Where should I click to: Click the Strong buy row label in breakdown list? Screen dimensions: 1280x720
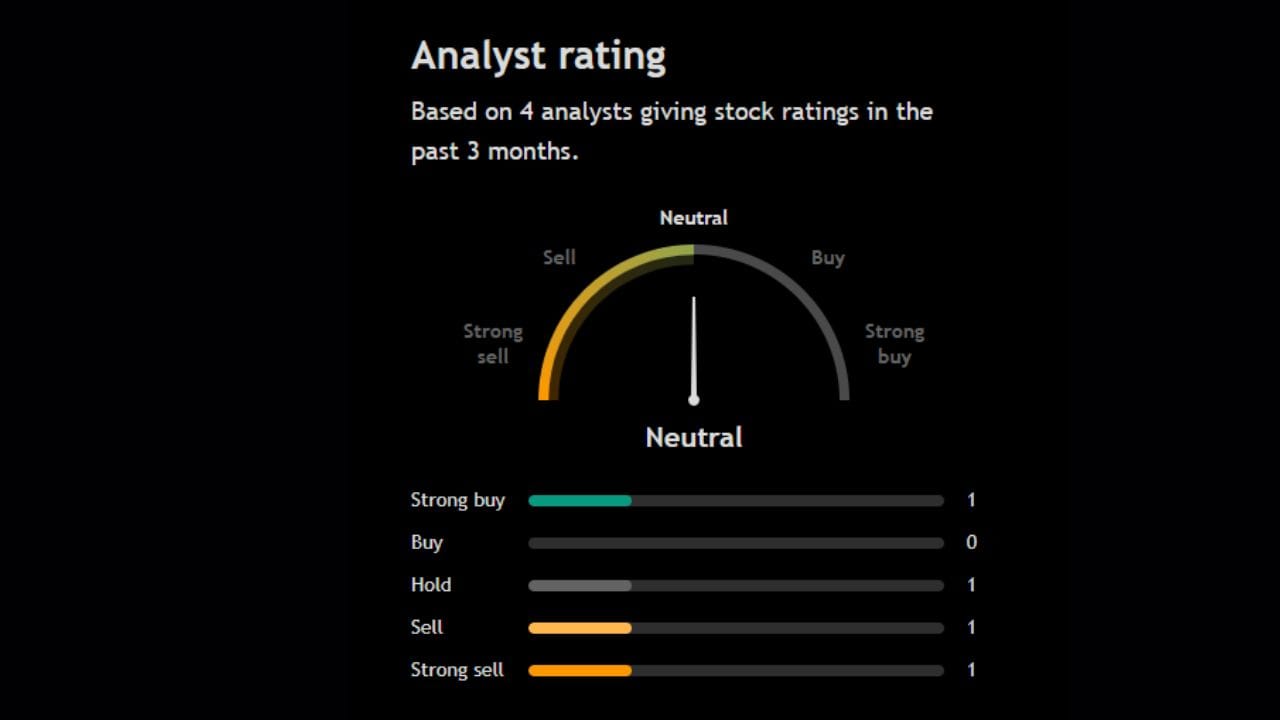(457, 500)
